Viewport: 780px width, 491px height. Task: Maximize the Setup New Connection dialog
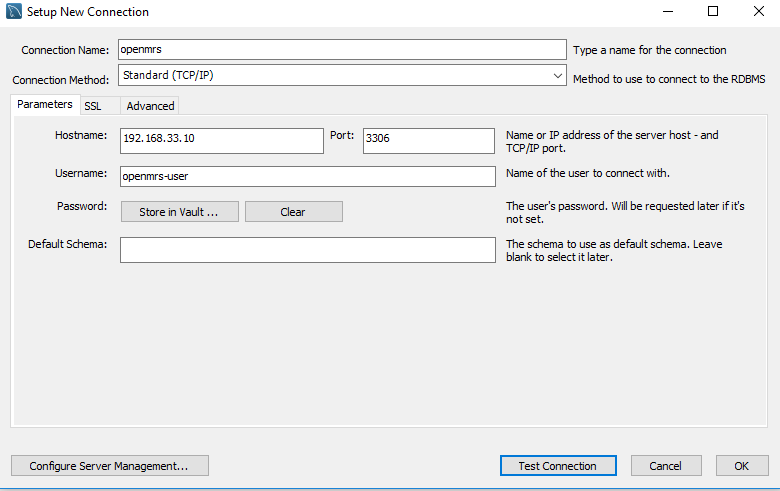[x=712, y=12]
